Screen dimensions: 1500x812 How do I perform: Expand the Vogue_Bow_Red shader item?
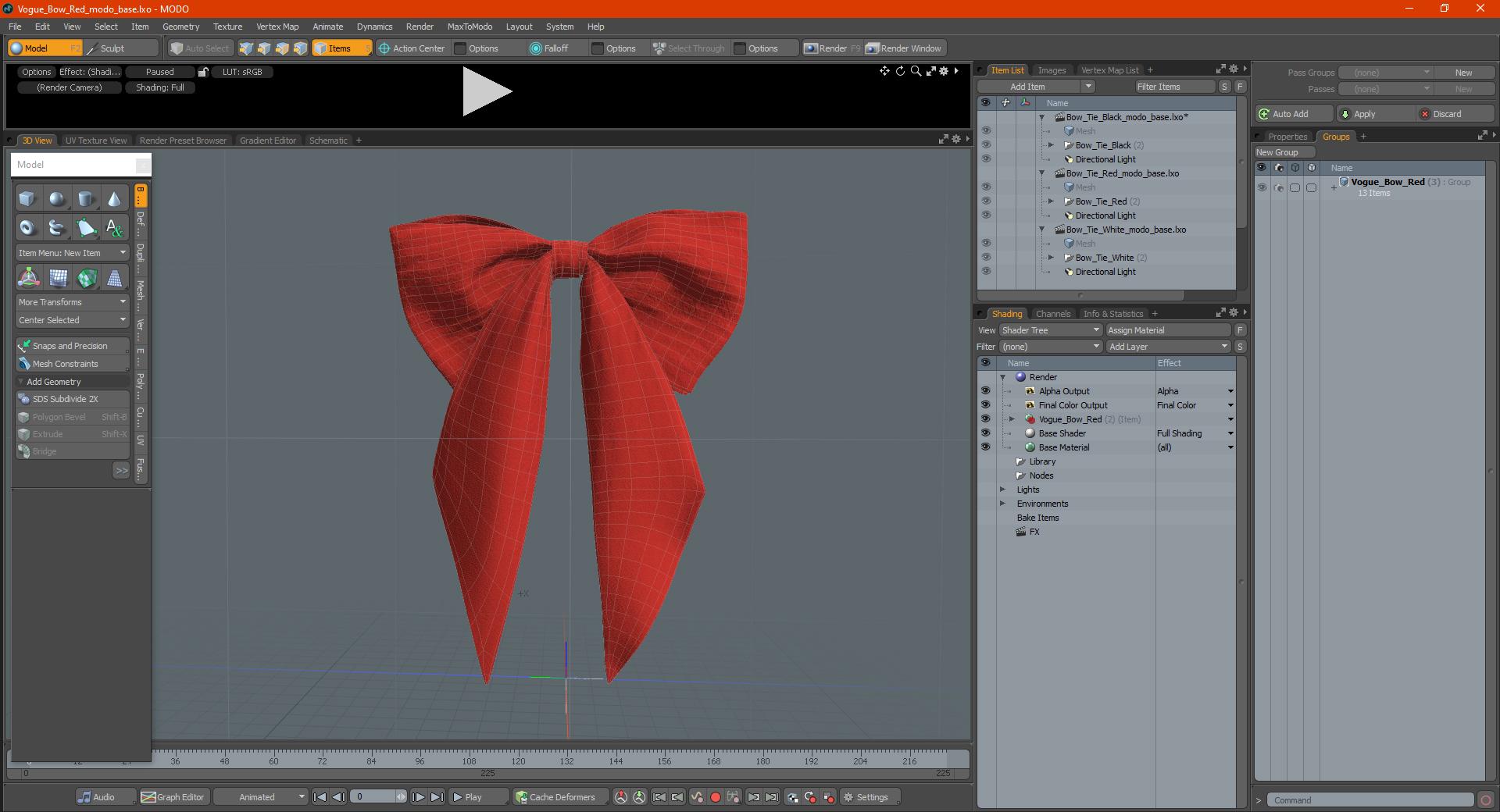tap(1012, 419)
